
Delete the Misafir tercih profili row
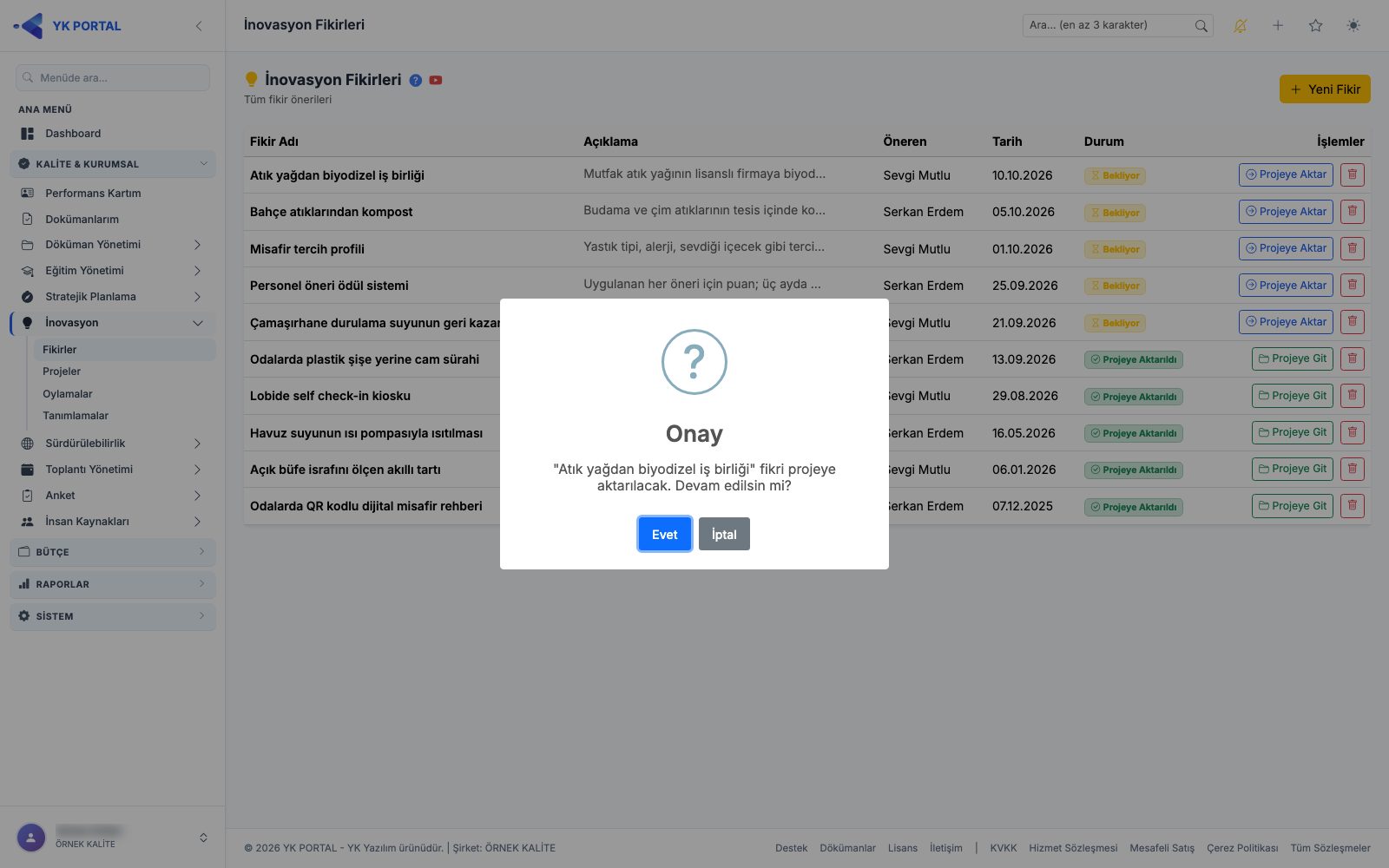pos(1353,248)
